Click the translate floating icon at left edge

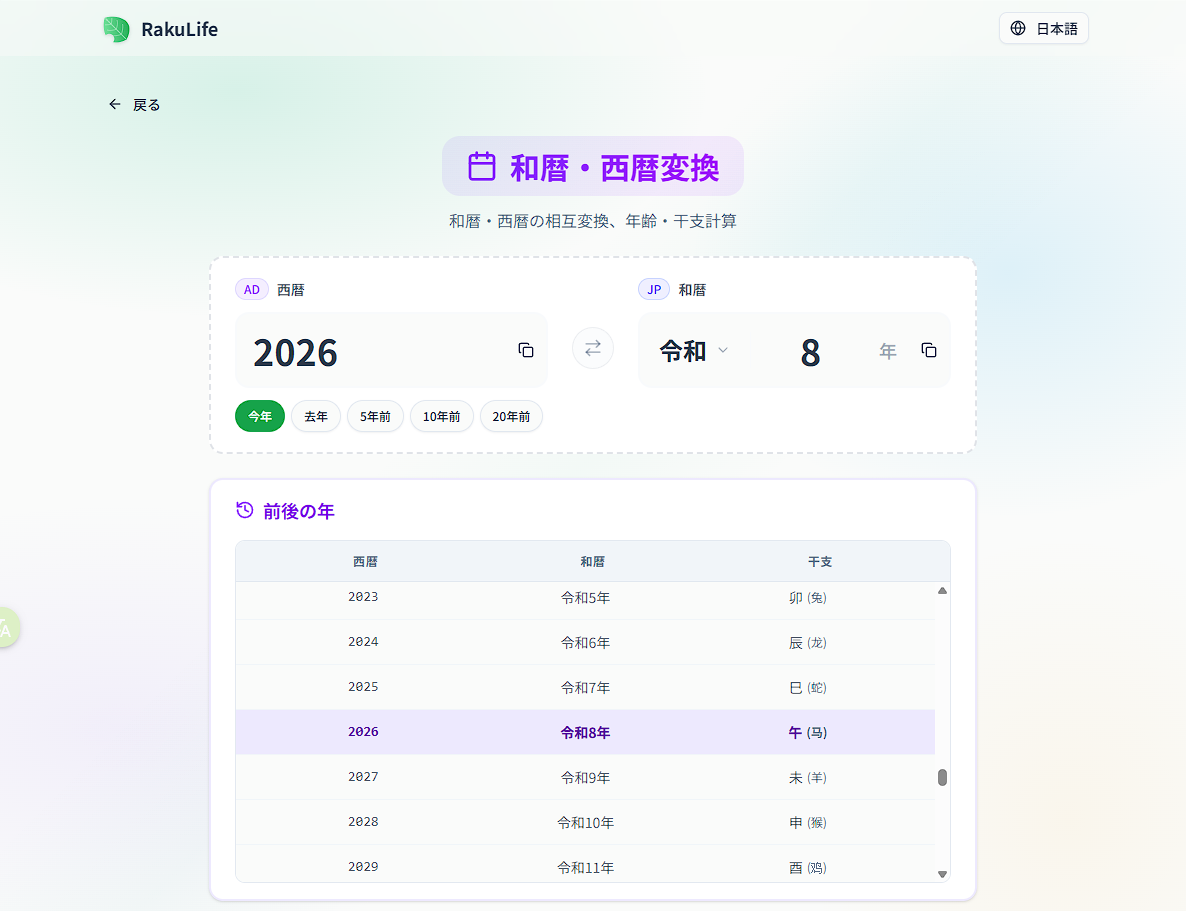6,628
